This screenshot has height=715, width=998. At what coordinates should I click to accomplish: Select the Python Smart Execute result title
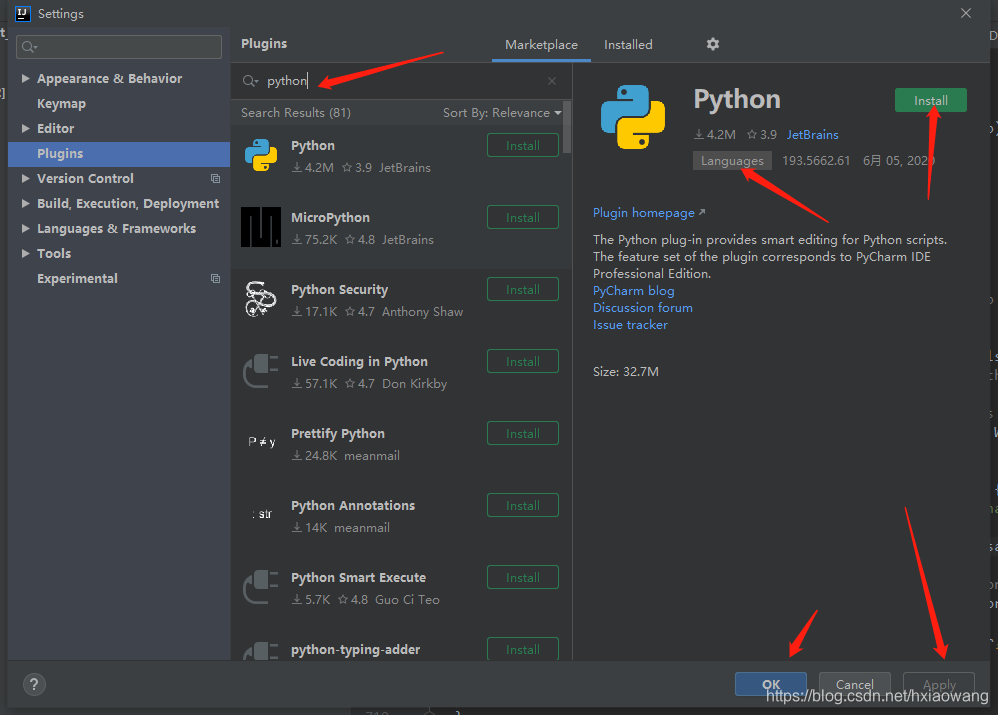coord(358,577)
